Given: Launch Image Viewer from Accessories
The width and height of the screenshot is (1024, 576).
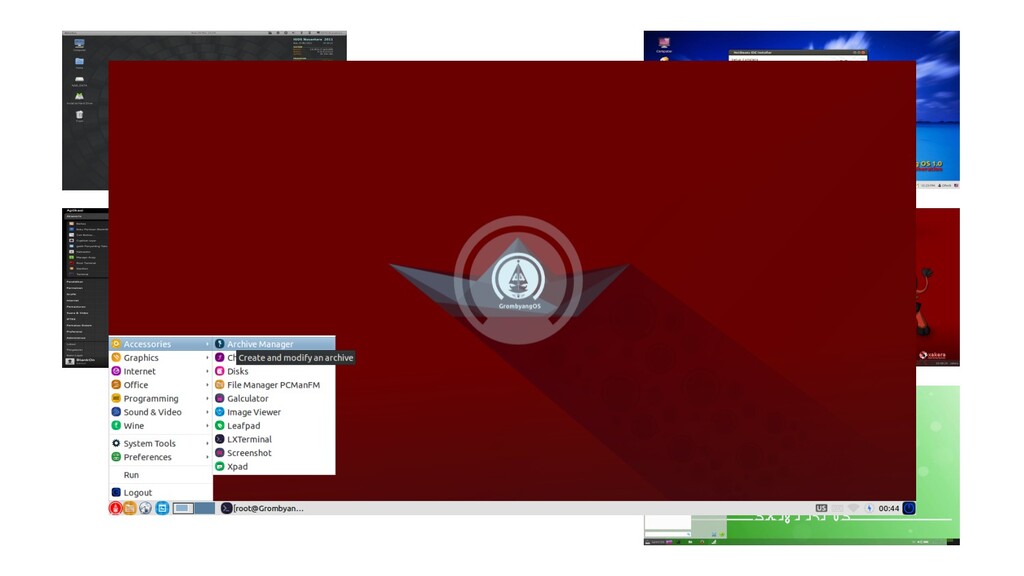Looking at the screenshot, I should (274, 412).
